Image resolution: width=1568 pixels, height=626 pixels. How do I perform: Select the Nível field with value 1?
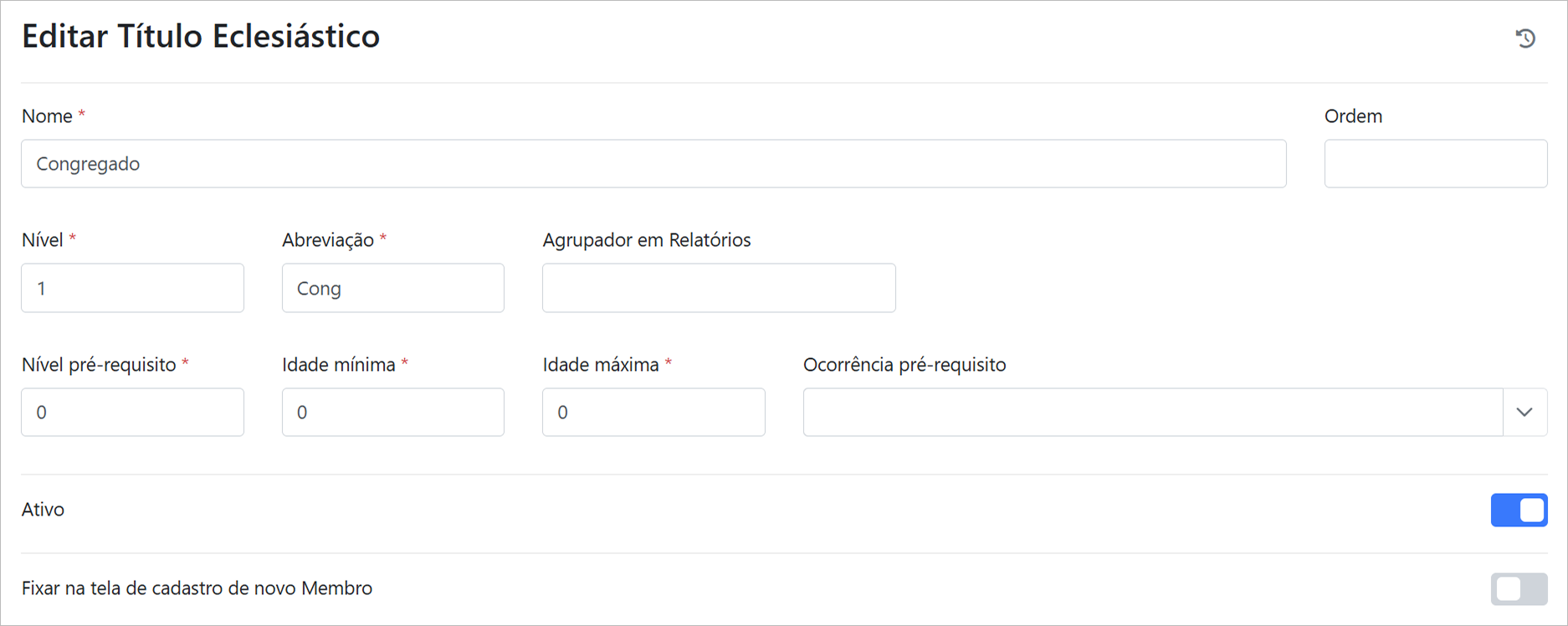[x=132, y=288]
